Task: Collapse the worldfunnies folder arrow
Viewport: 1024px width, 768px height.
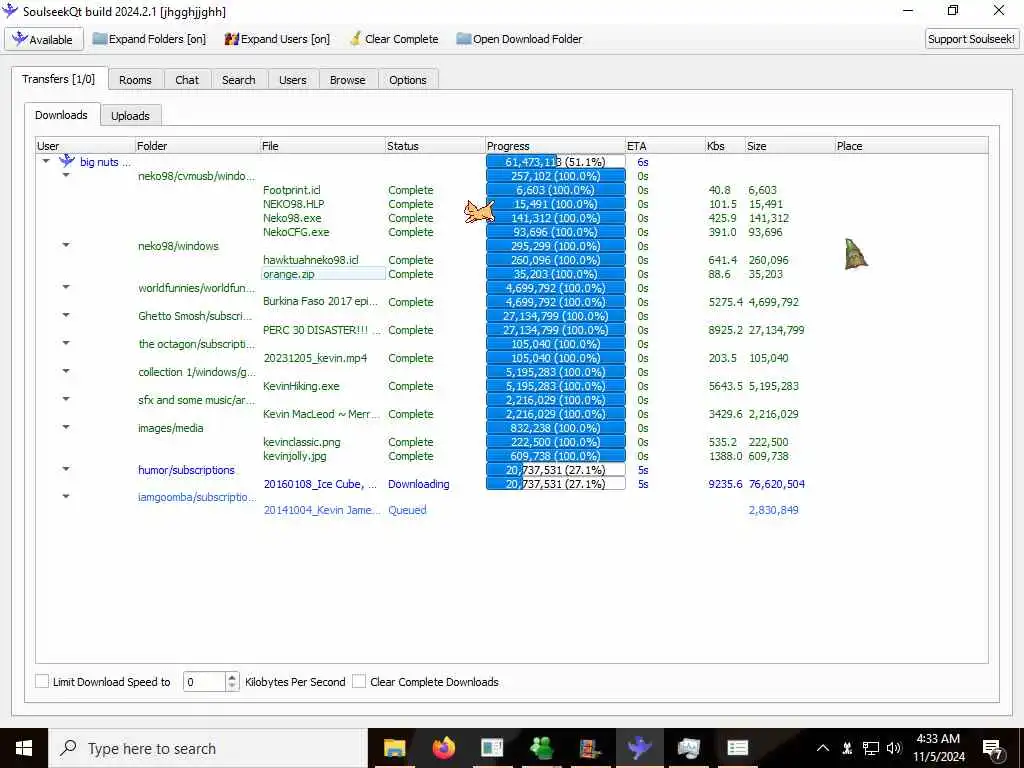Action: (x=66, y=287)
